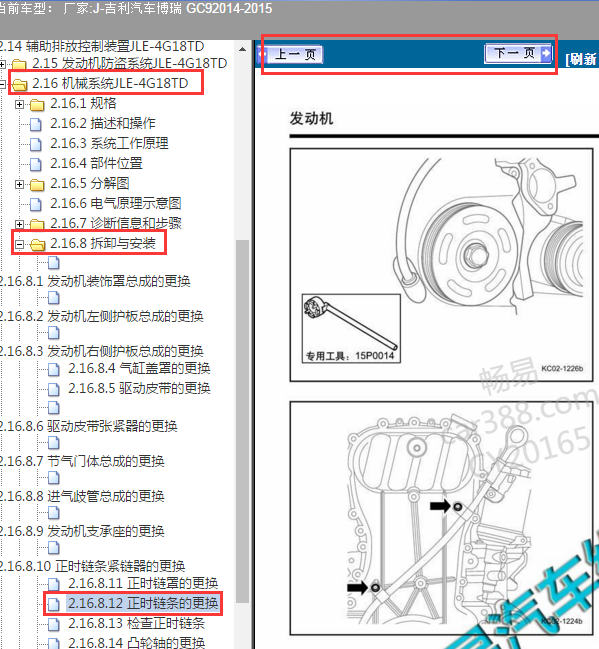Image resolution: width=599 pixels, height=649 pixels.
Task: Collapse the 2.16.8 拆卸与安装 node
Action: [x=19, y=244]
